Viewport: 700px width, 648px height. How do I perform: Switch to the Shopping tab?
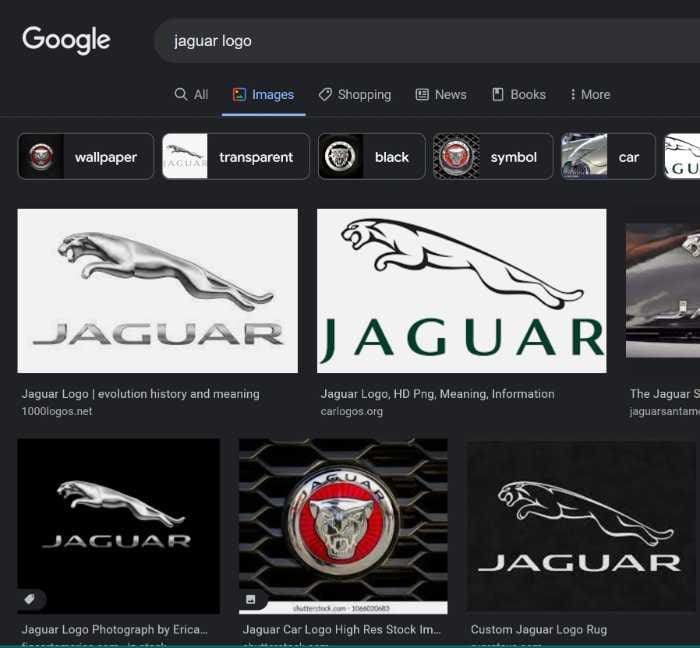[x=355, y=94]
